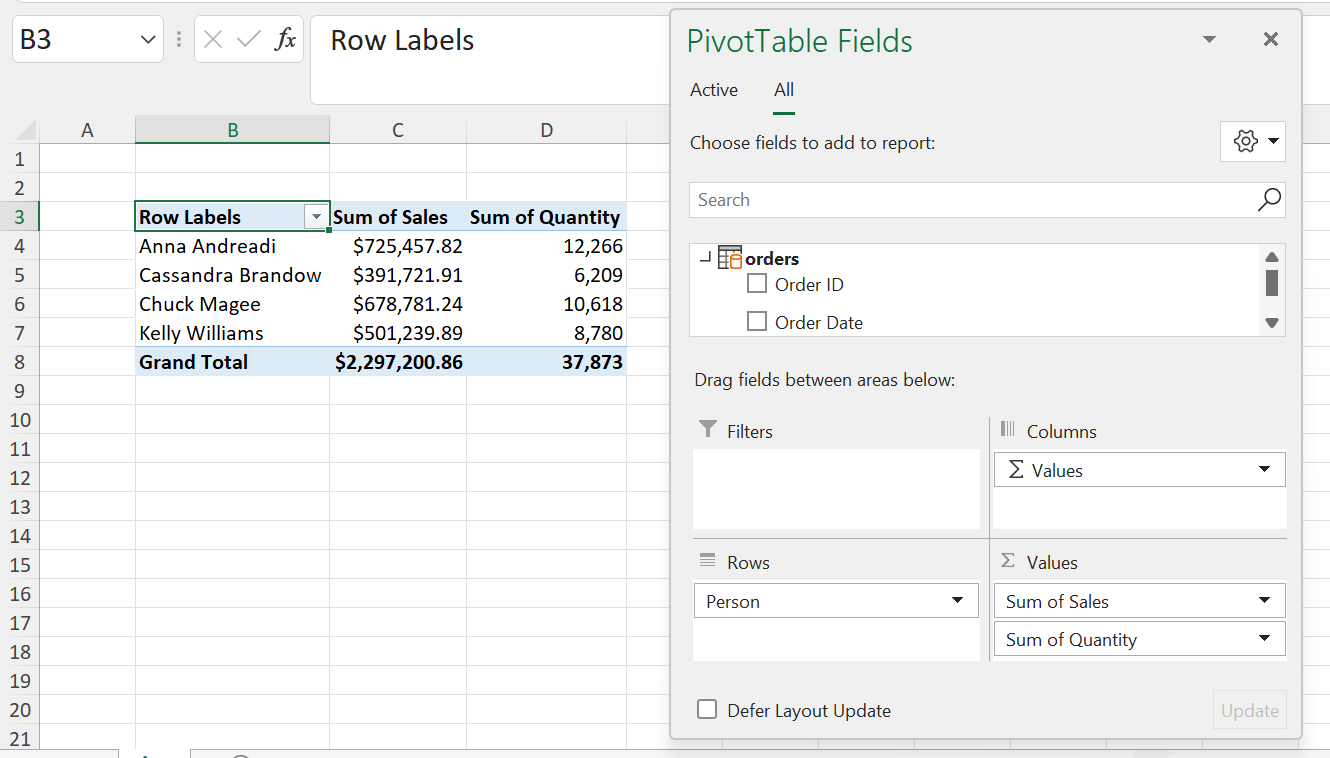Expand the Name Box dropdown
This screenshot has width=1330, height=758.
[x=148, y=40]
